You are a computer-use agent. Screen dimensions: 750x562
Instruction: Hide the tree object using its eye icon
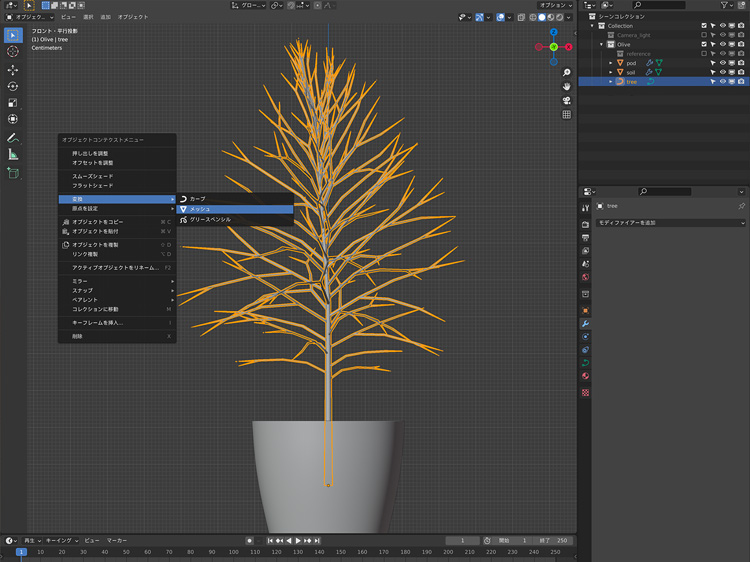click(x=723, y=81)
